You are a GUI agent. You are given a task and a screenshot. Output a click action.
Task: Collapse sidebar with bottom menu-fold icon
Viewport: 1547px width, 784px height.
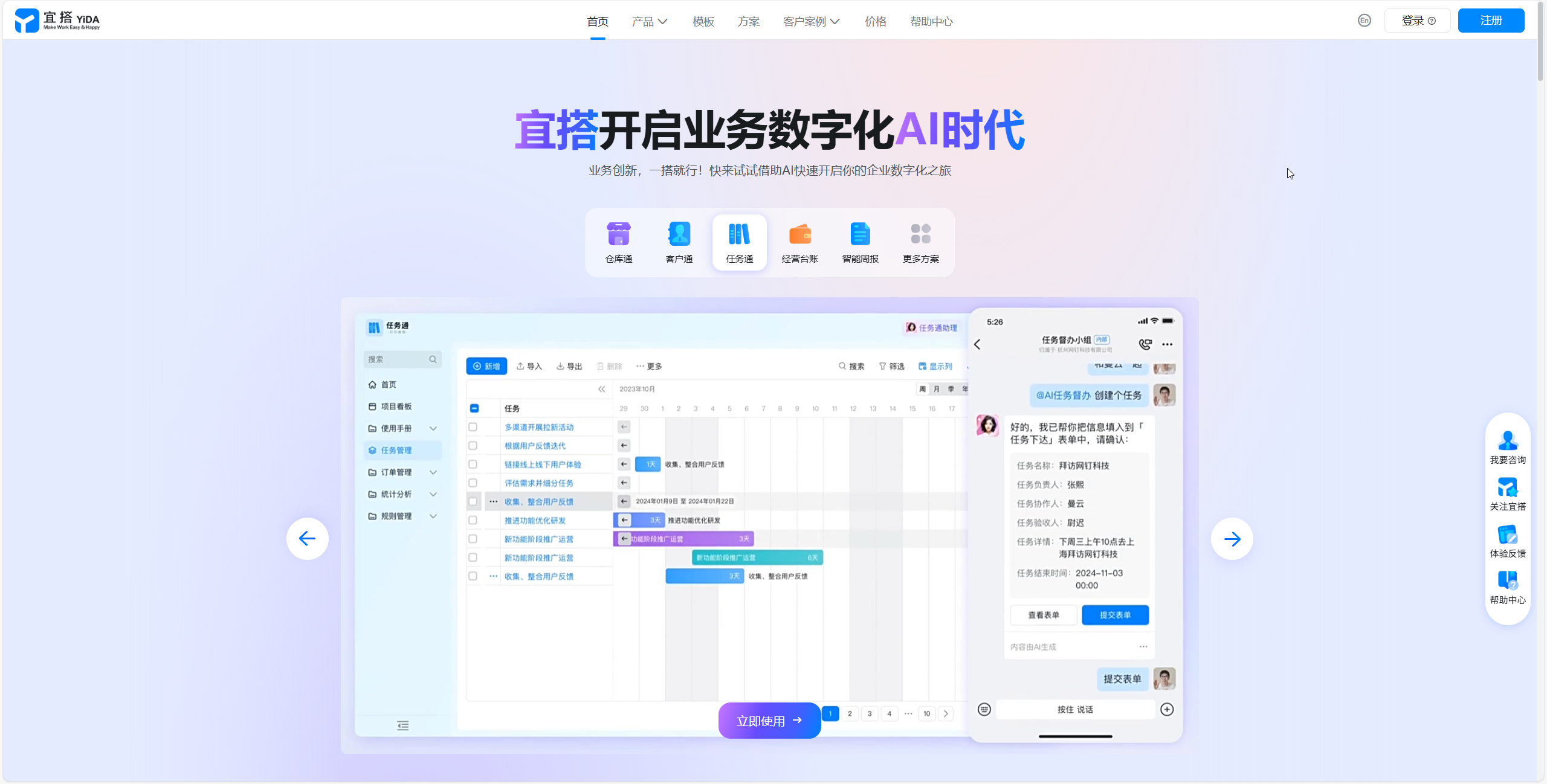[403, 725]
